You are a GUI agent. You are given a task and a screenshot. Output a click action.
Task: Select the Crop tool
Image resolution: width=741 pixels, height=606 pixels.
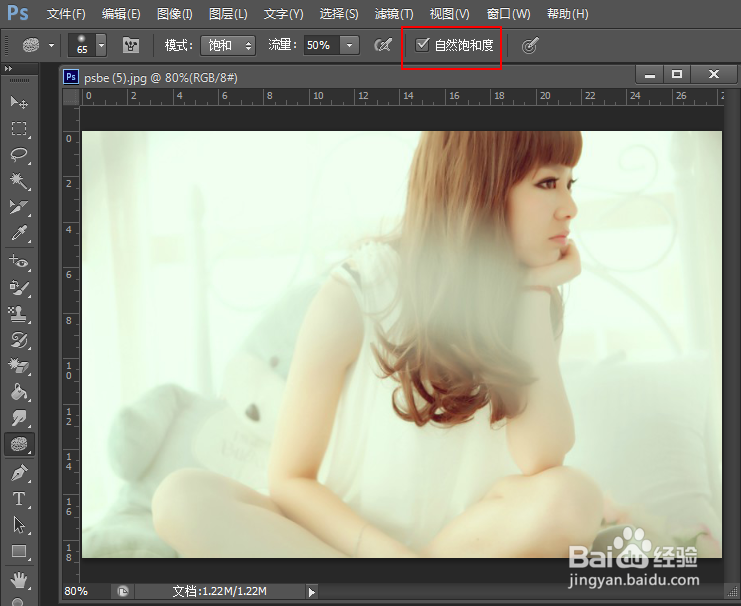pos(19,207)
